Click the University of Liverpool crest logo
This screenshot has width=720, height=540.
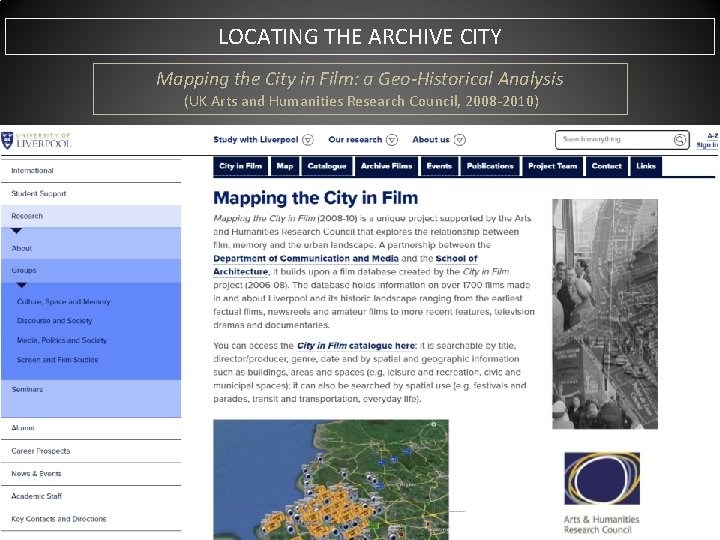(x=7, y=141)
